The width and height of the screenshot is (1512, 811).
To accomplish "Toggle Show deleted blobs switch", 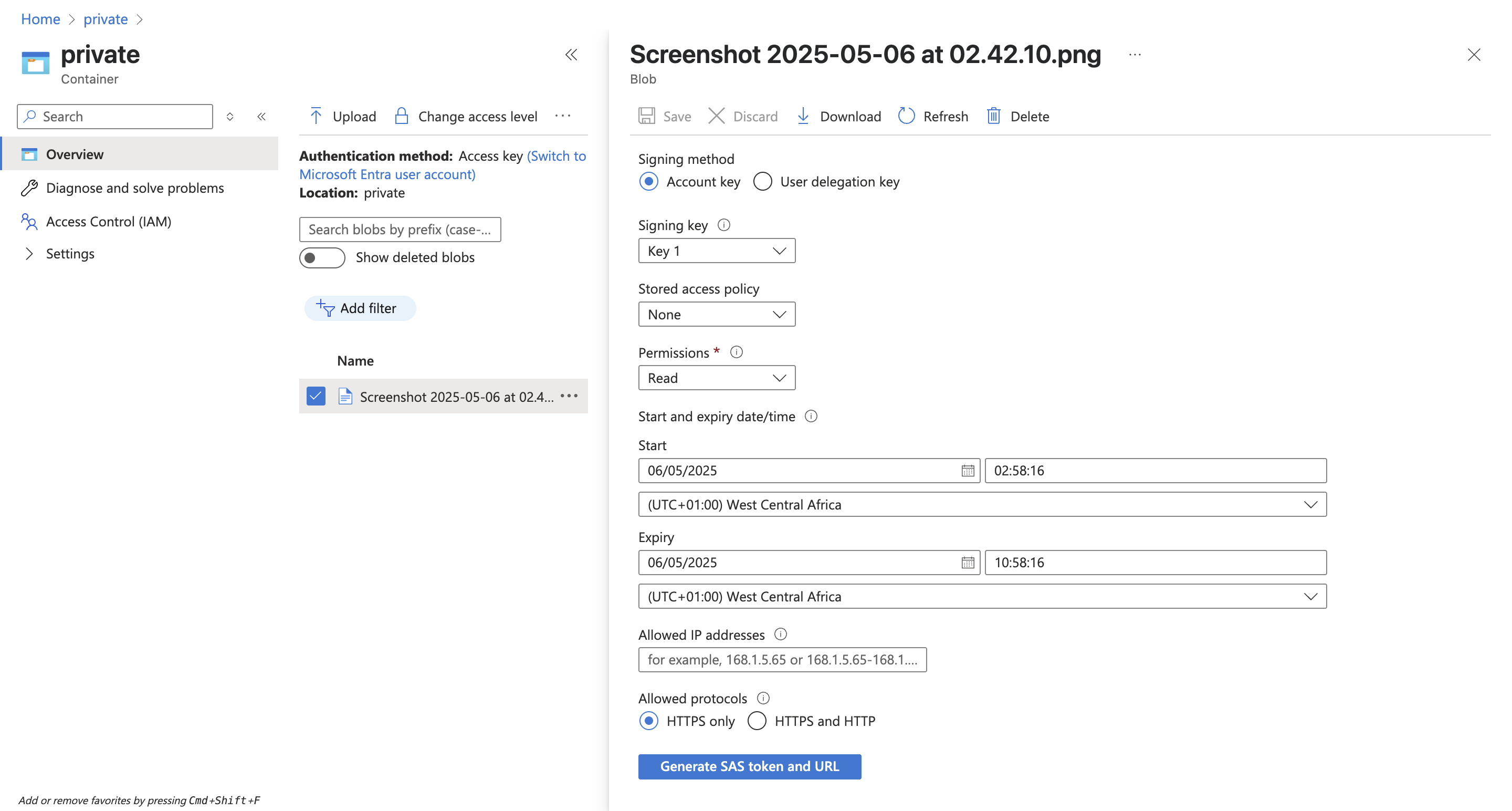I will point(322,257).
